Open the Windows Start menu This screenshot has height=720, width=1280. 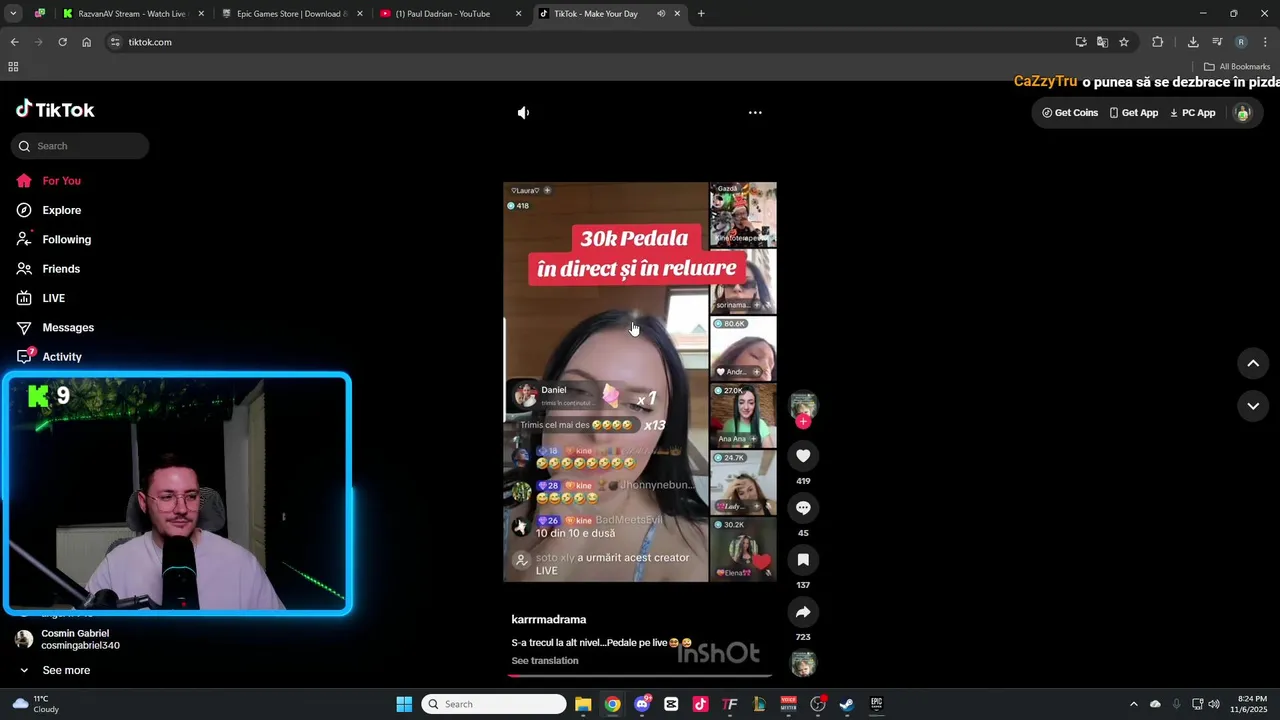(404, 704)
